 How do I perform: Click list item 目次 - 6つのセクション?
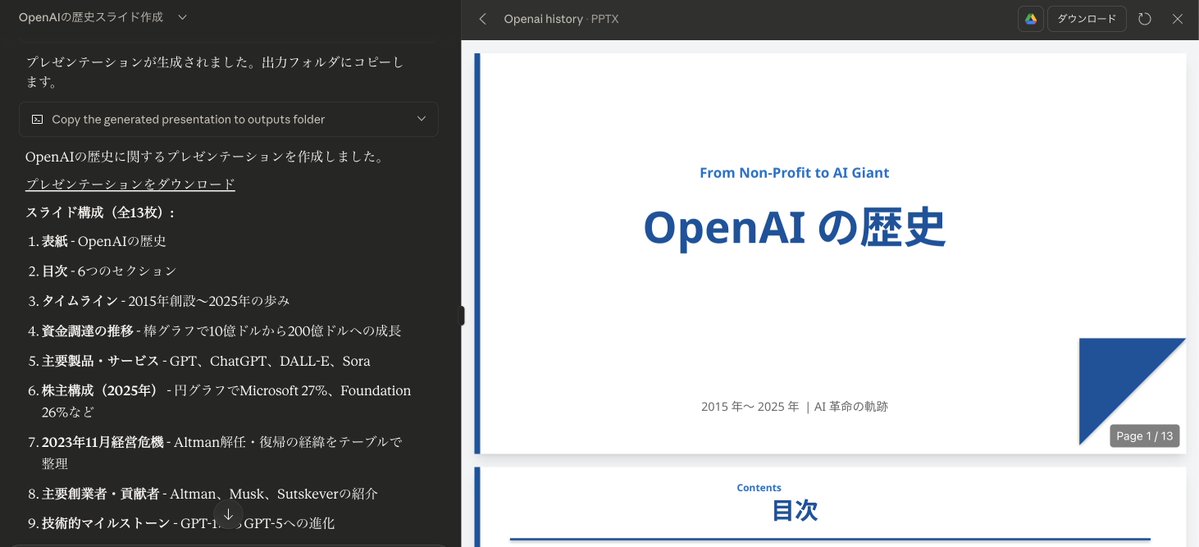[x=109, y=271]
